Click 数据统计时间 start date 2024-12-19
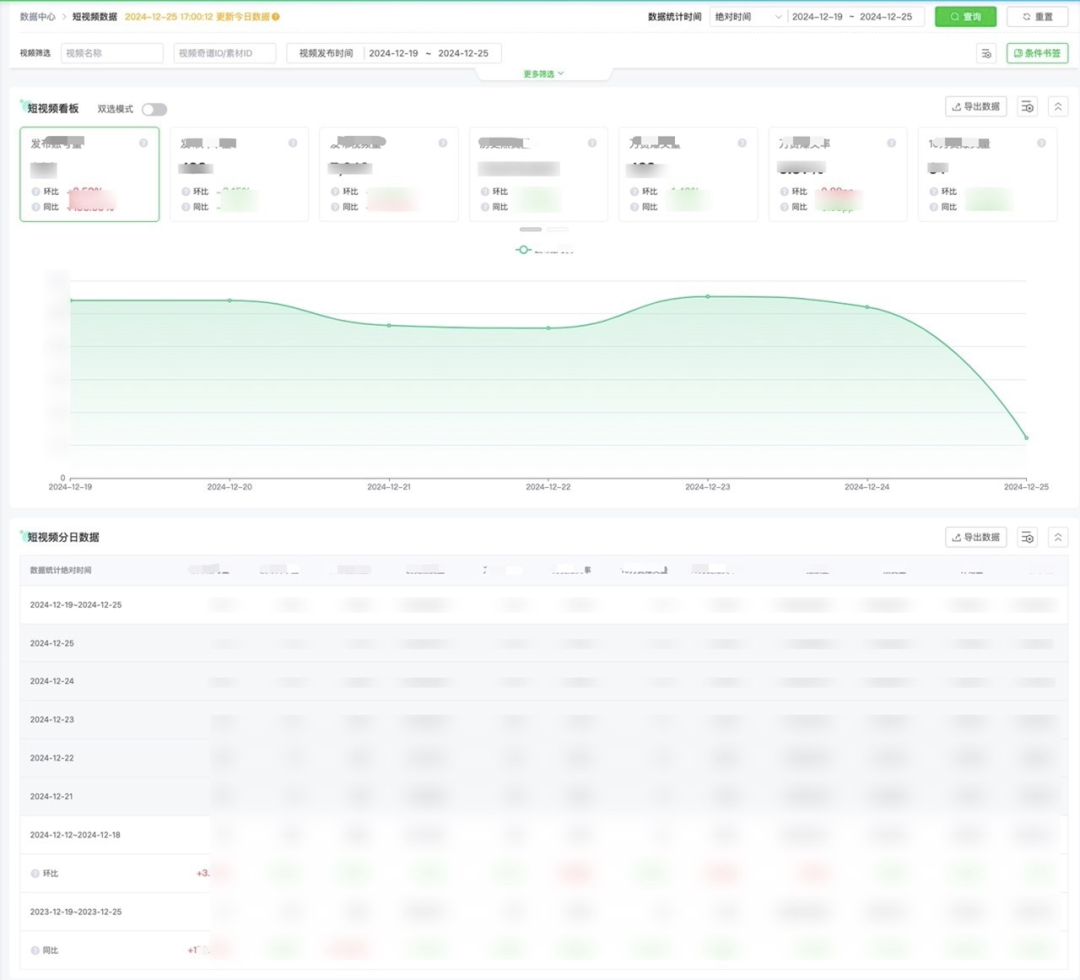 (x=817, y=17)
